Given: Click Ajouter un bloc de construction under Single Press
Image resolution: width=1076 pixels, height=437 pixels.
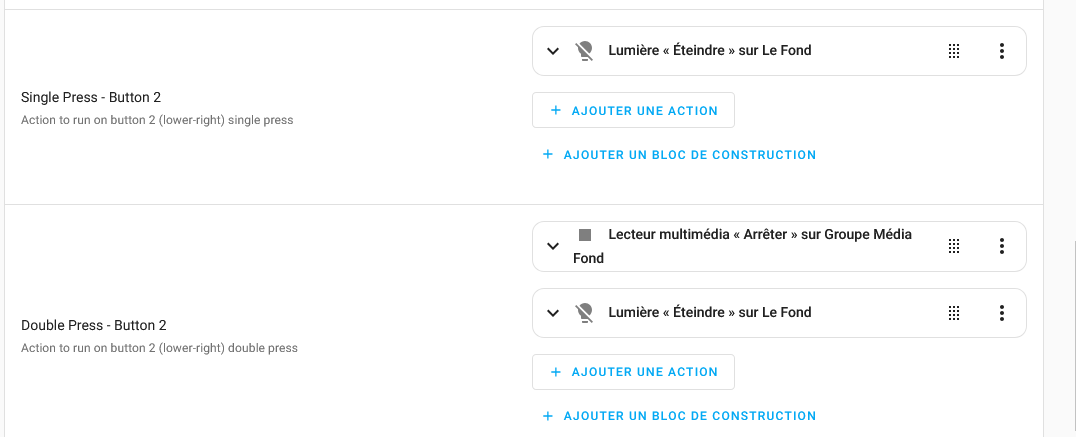Looking at the screenshot, I should click(679, 155).
